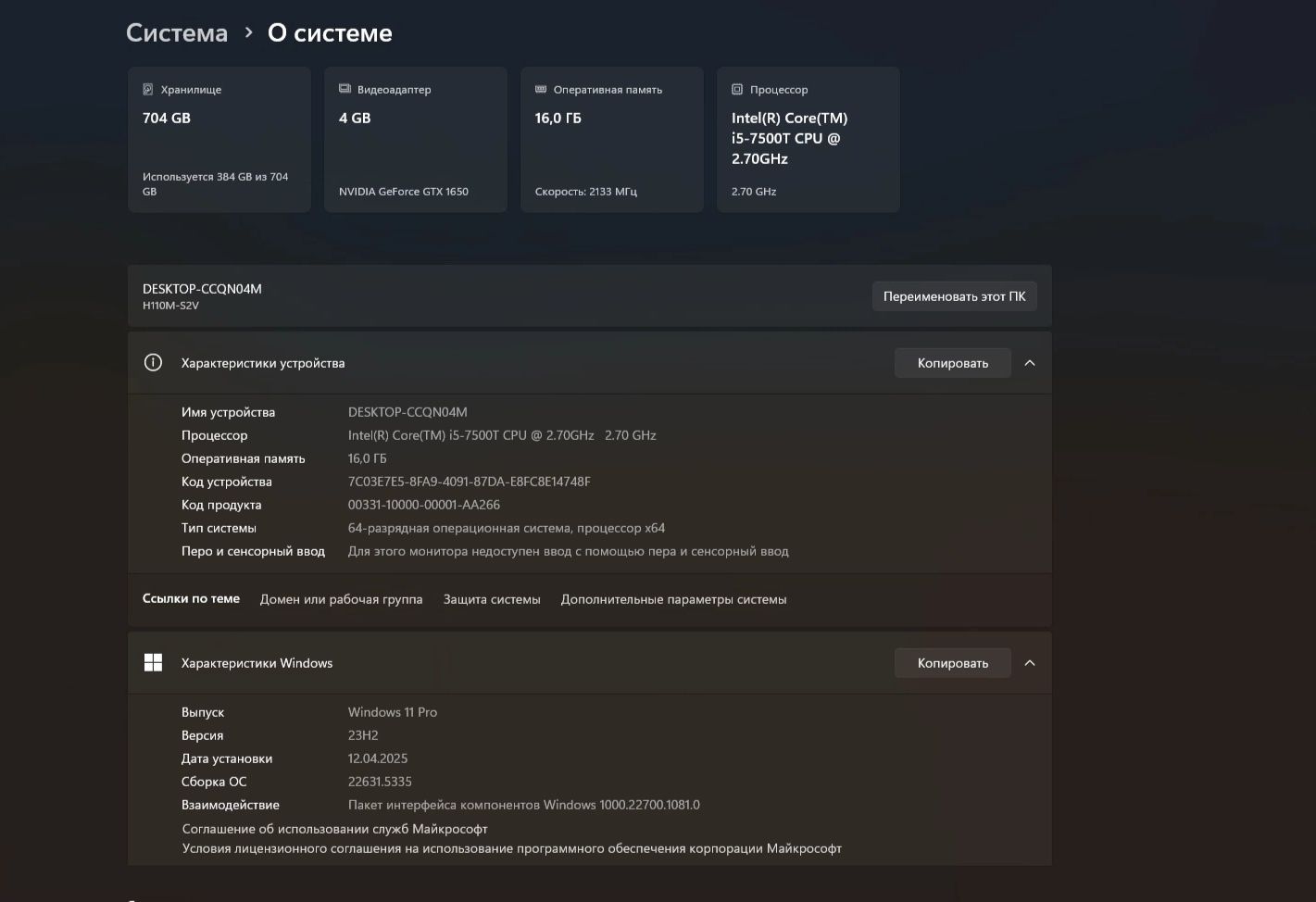1316x902 pixels.
Task: Click the DESKTOP-CCQN04M name above H110M-S2V
Action: pyautogui.click(x=202, y=289)
